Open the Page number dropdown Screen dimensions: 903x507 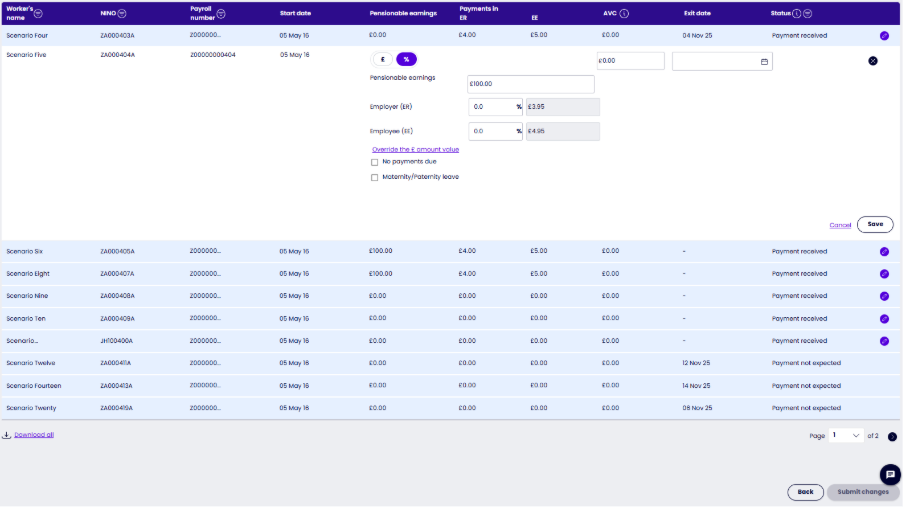[846, 436]
